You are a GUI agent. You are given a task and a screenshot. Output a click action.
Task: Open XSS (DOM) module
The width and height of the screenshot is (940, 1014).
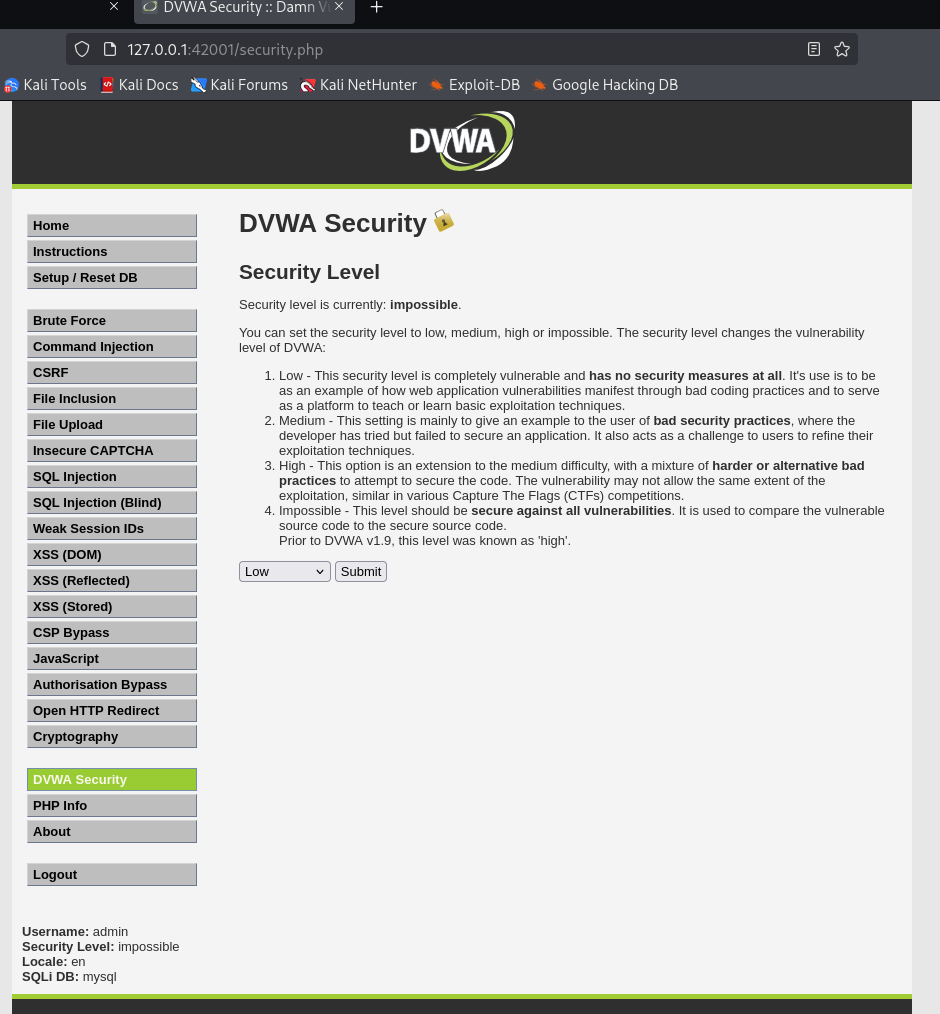pyautogui.click(x=112, y=554)
